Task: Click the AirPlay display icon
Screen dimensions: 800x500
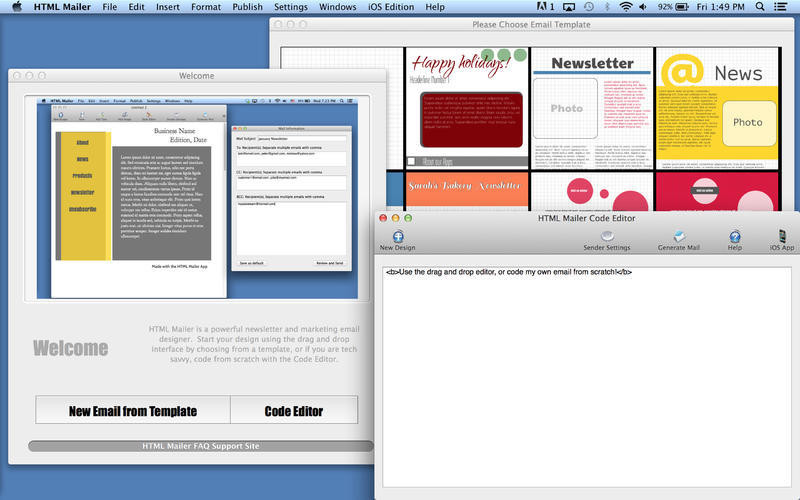Action: coord(569,7)
